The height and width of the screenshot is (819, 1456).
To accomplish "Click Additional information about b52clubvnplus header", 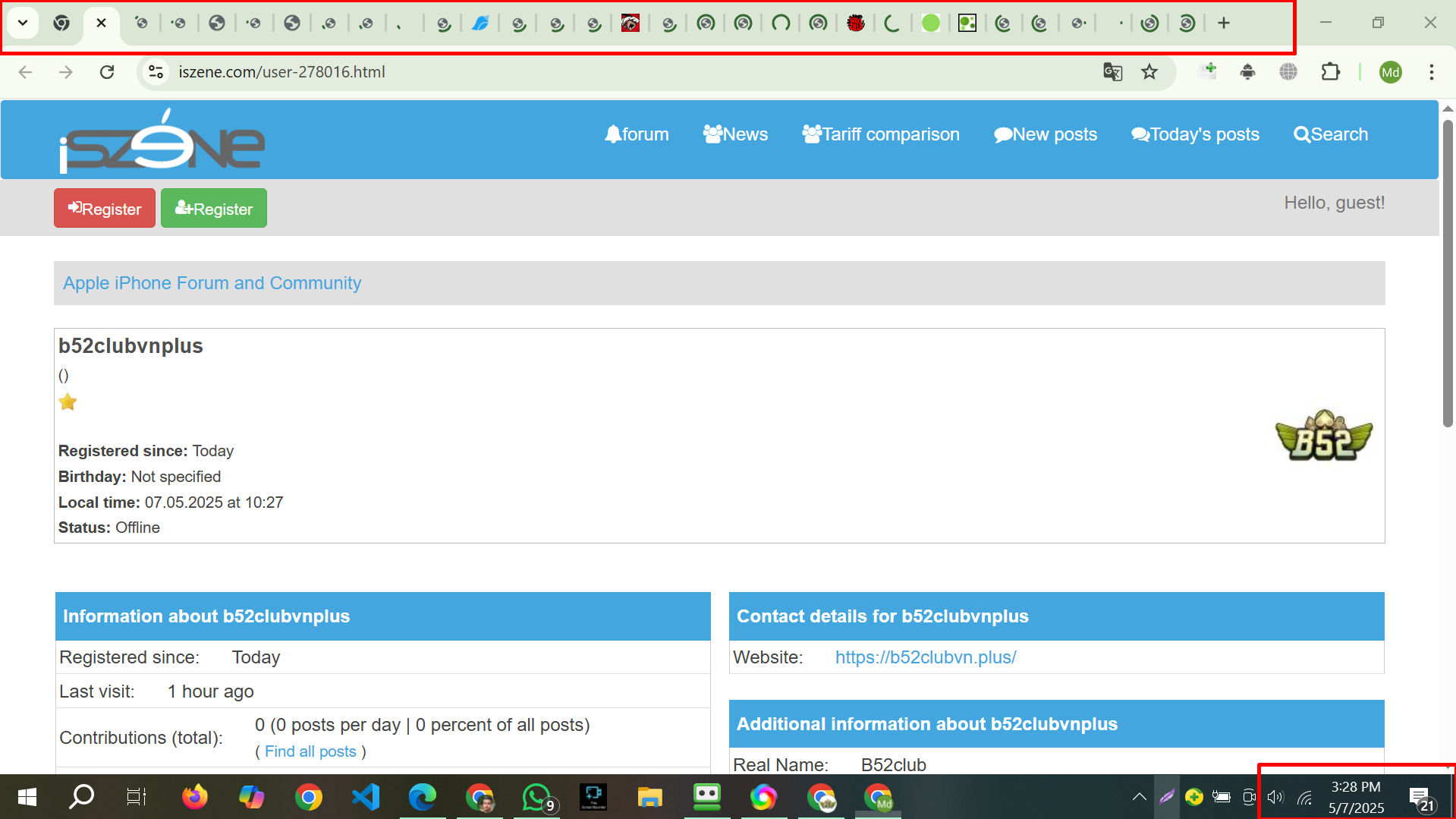I will click(1056, 724).
